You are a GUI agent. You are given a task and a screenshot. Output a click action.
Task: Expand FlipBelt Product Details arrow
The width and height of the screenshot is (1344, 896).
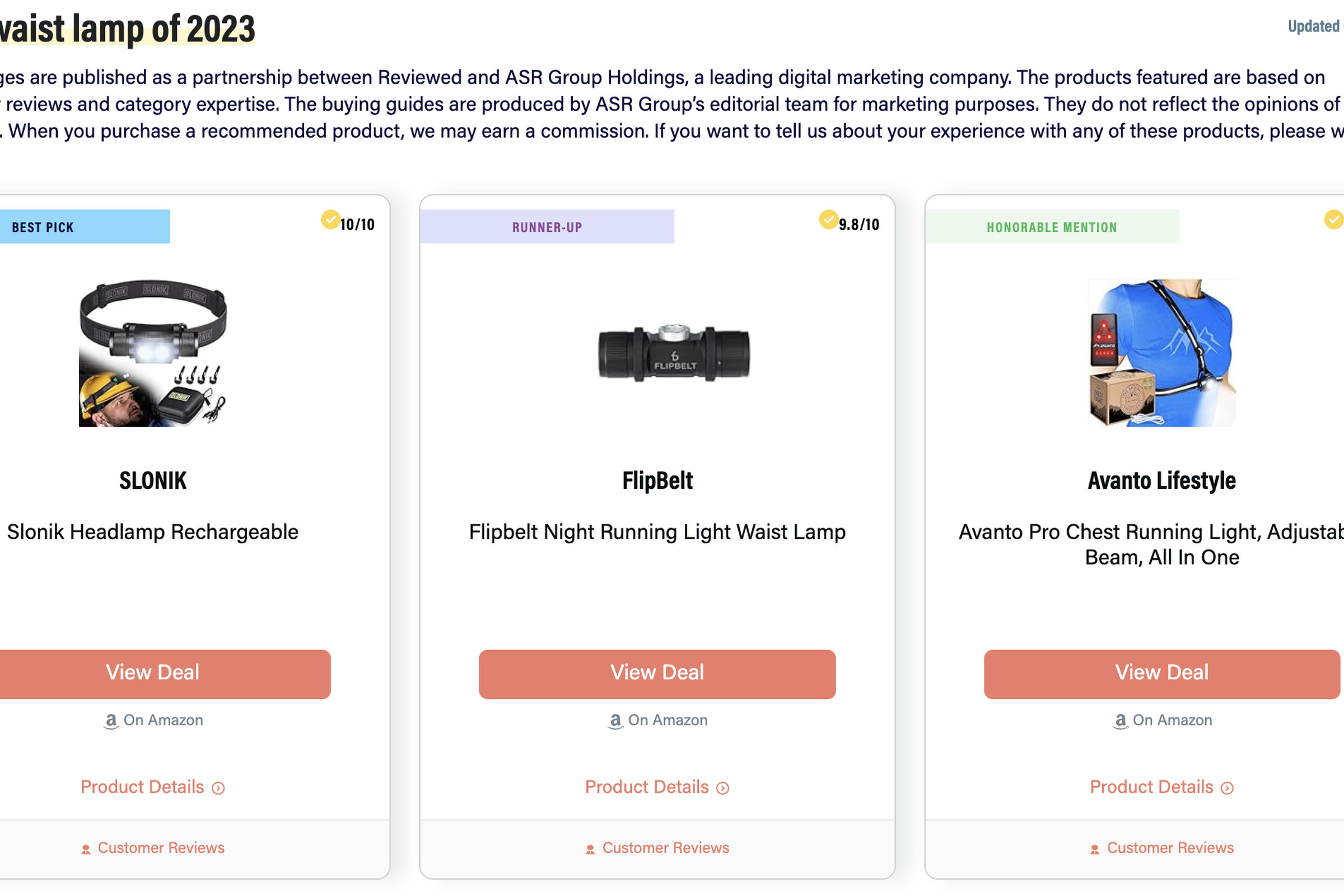click(x=723, y=788)
